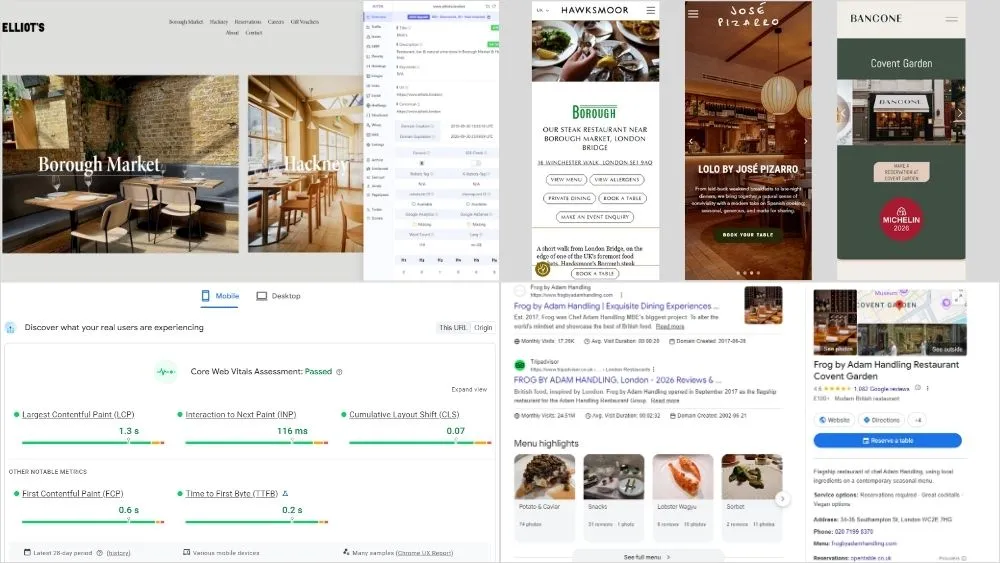Open three-dot menu beside Frog by Adam Handling result
Screen dimensions: 1000x563
coord(621,295)
